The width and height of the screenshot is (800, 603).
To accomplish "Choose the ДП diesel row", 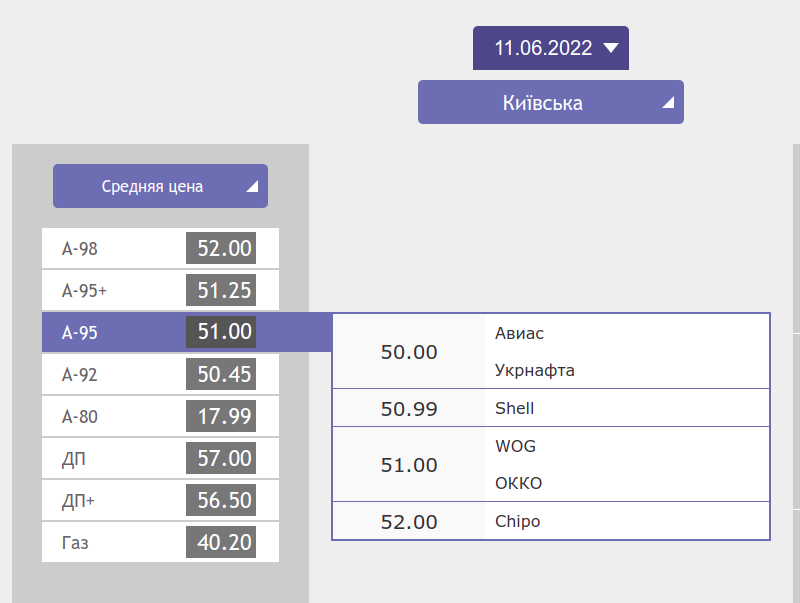I will (160, 458).
